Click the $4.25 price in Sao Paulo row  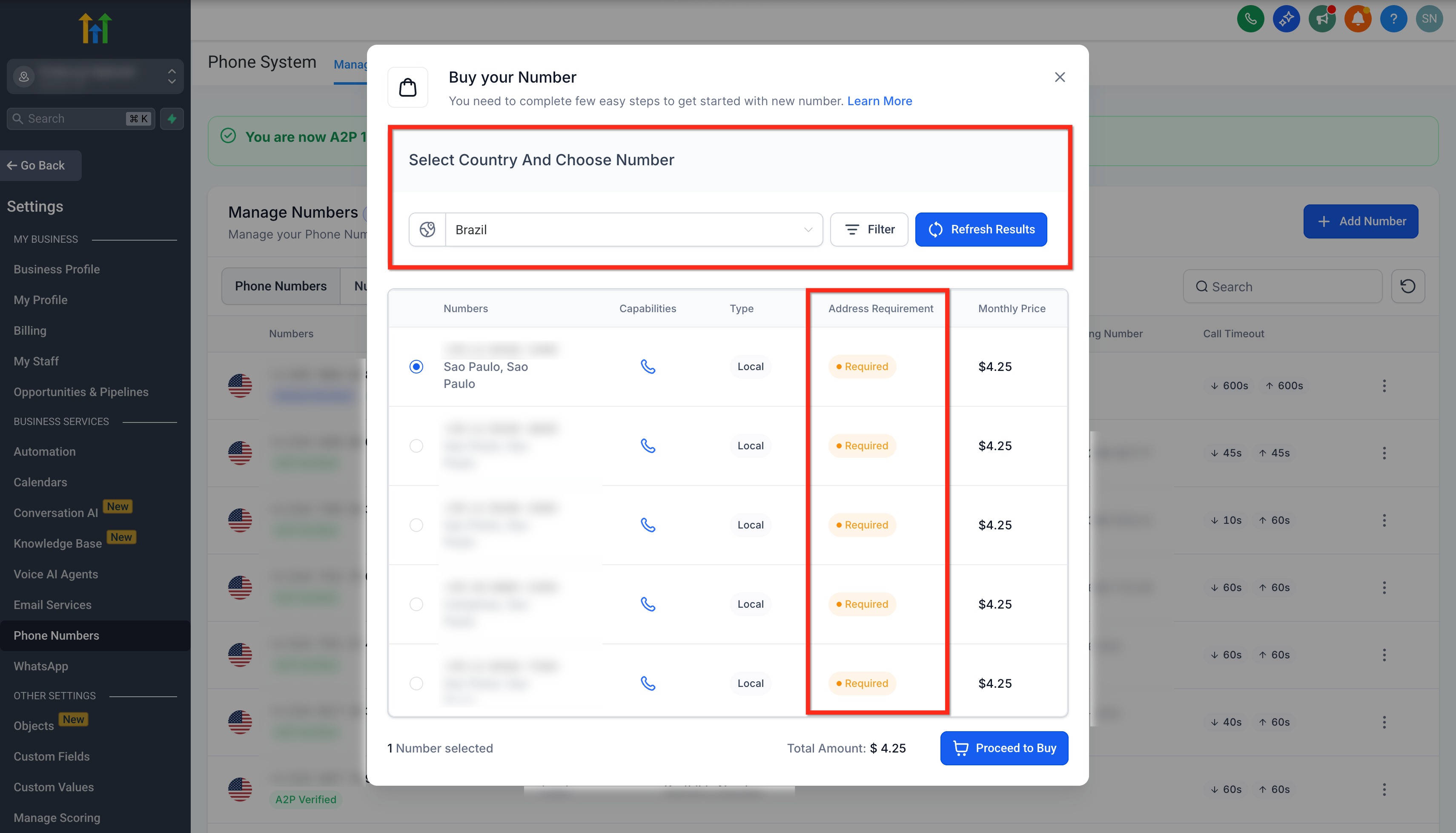click(995, 366)
